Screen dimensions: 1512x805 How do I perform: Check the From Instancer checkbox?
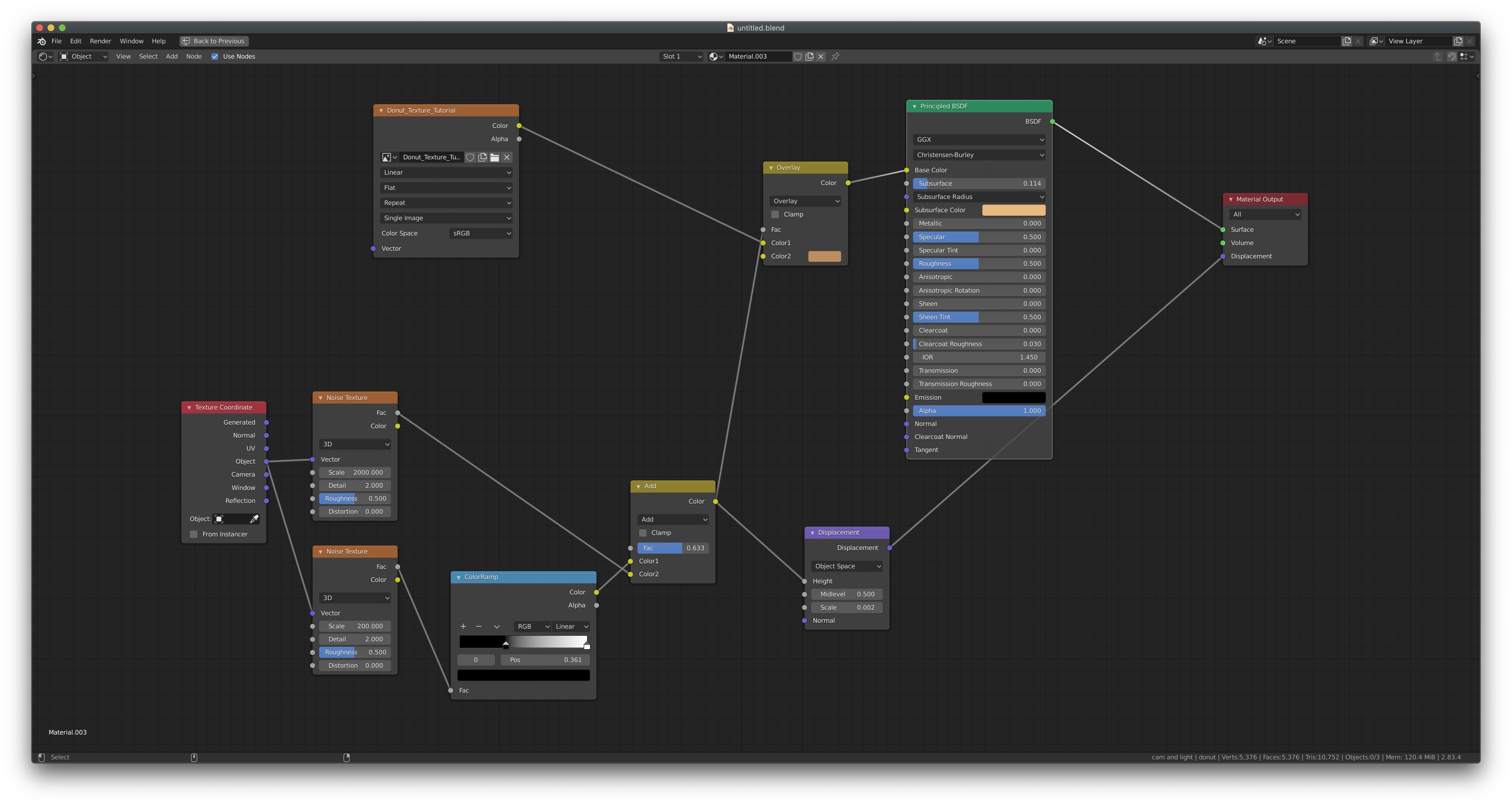point(194,534)
